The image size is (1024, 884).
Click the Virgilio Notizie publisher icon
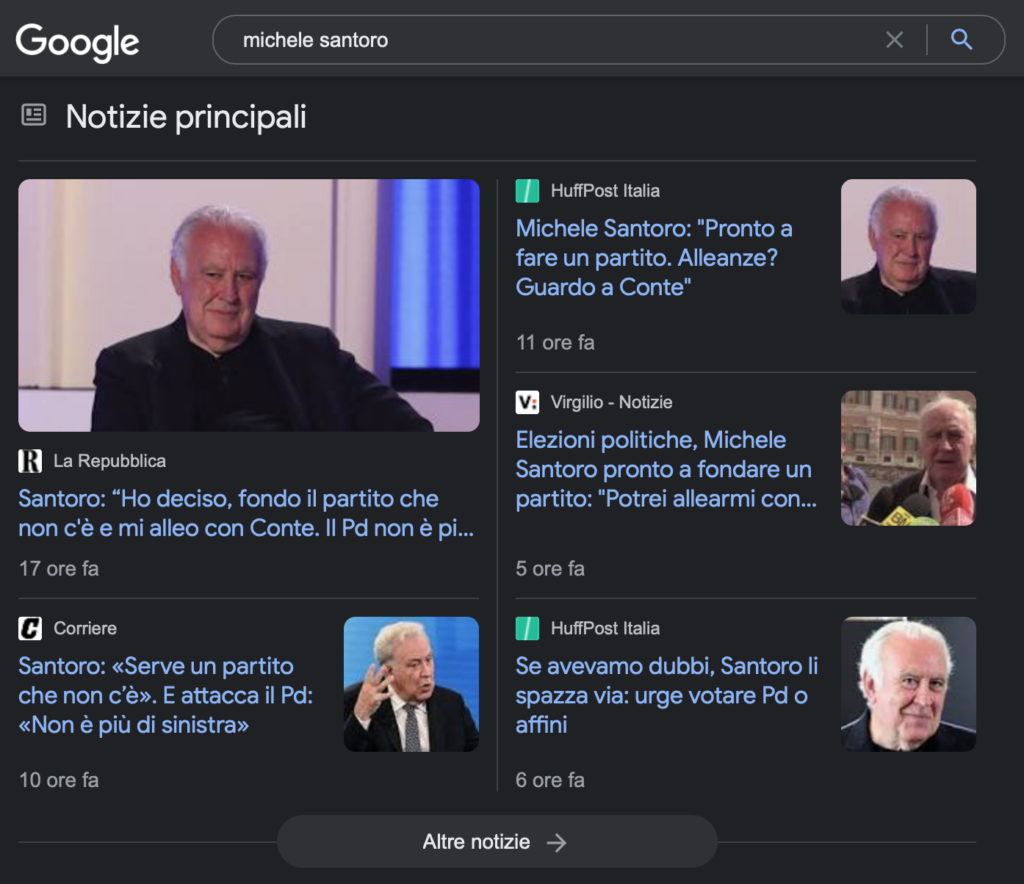click(x=527, y=402)
